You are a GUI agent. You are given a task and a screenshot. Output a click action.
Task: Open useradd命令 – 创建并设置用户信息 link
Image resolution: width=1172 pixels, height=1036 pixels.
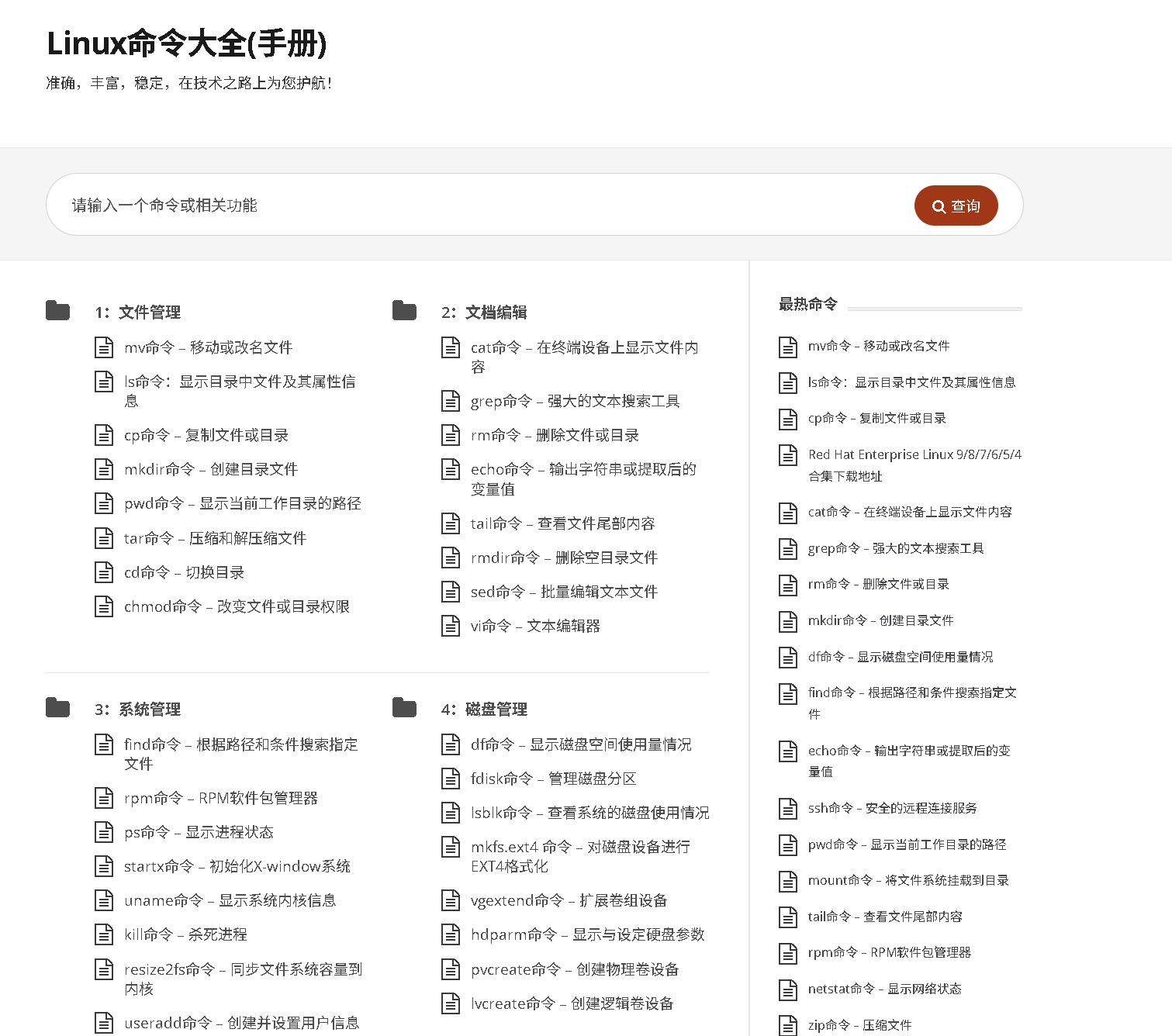242,1023
